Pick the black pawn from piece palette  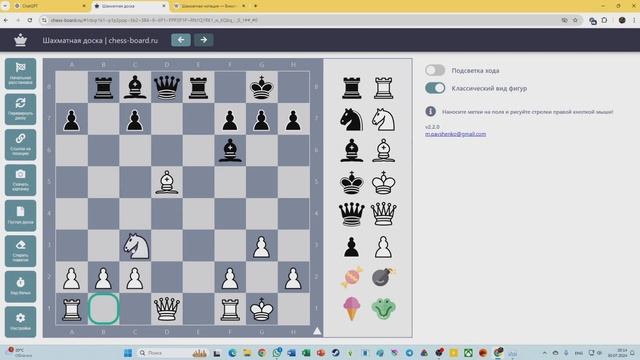tap(351, 247)
